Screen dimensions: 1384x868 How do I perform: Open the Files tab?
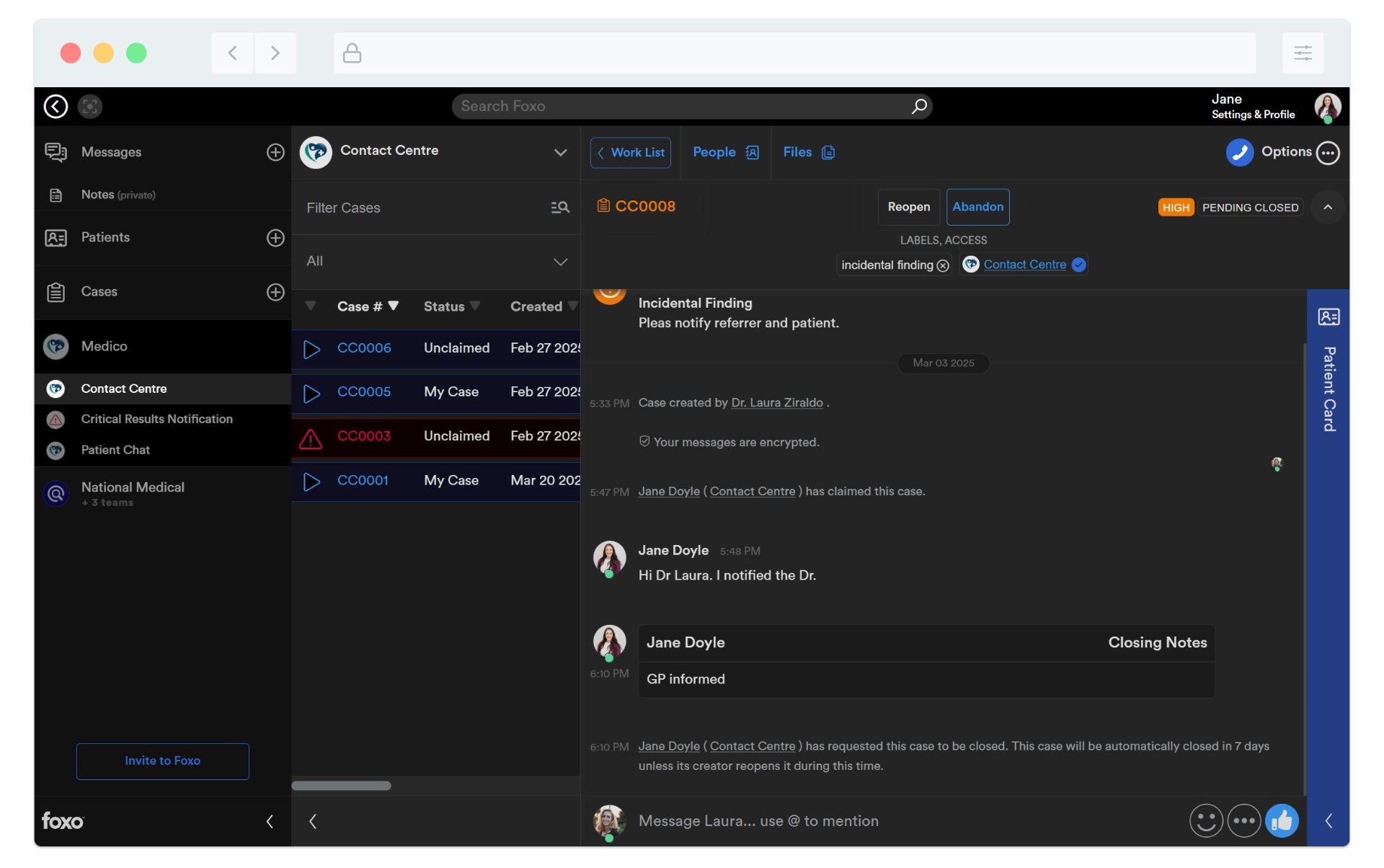[x=809, y=153]
